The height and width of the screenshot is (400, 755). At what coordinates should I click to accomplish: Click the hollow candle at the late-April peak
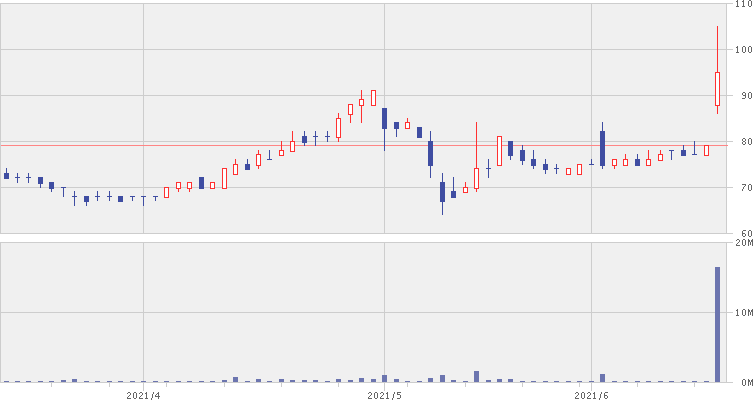373,97
